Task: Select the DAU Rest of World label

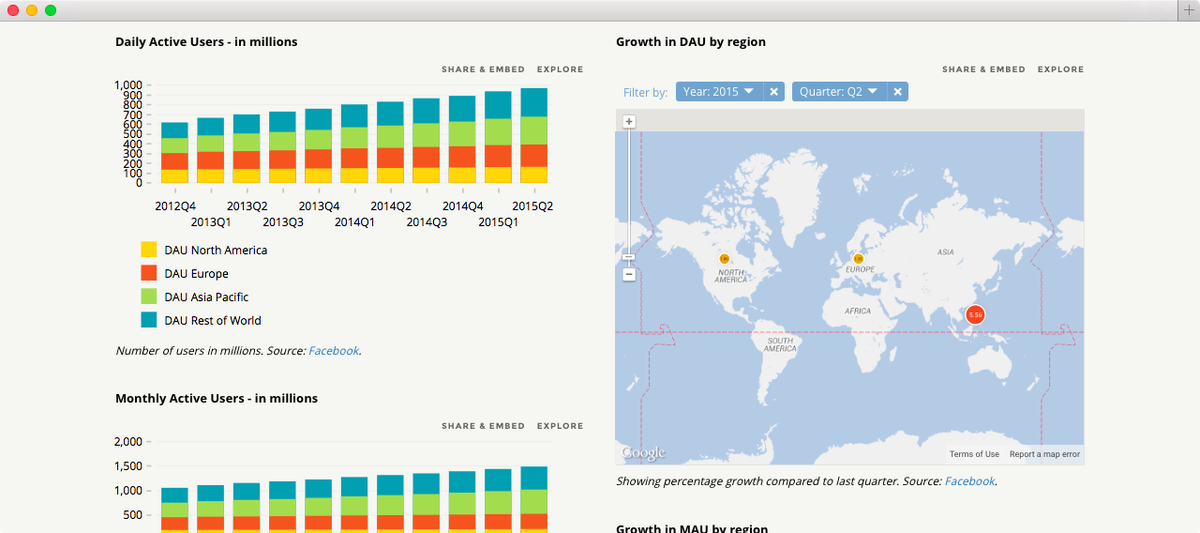Action: [x=213, y=321]
